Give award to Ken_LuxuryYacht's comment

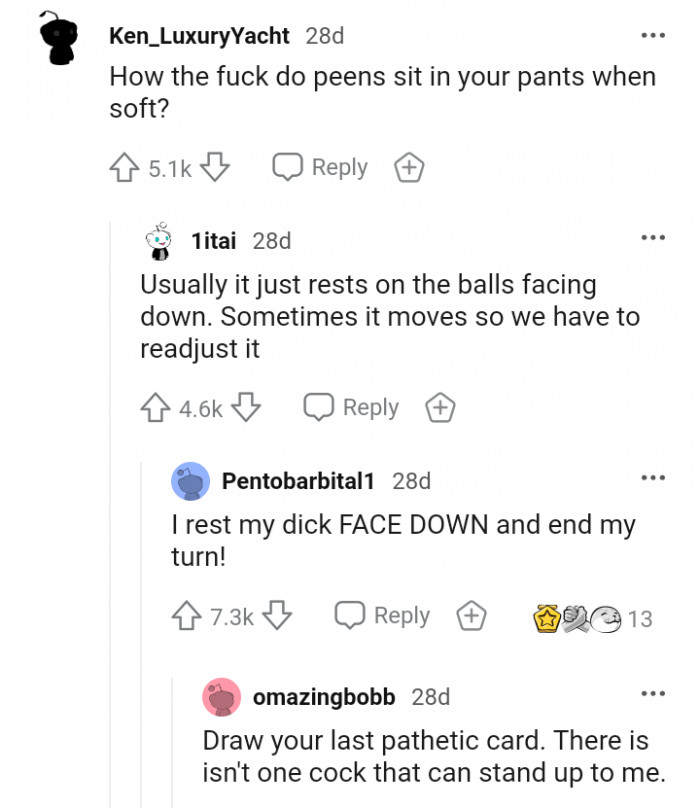(409, 168)
